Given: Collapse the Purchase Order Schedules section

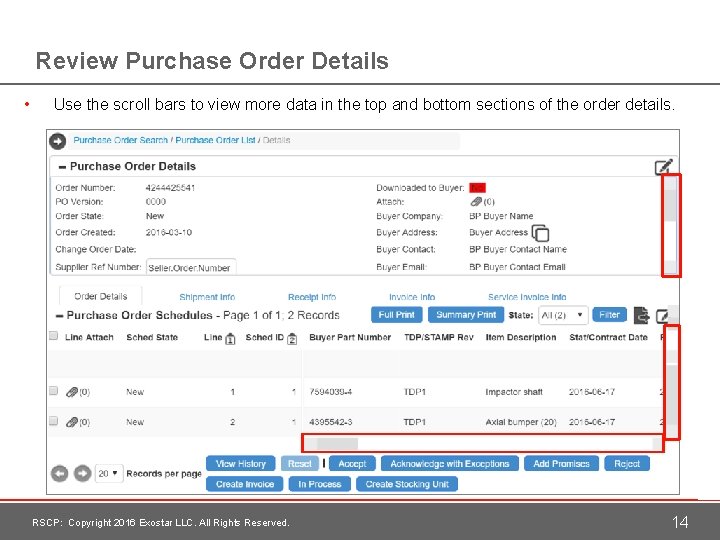Looking at the screenshot, I should 59,316.
